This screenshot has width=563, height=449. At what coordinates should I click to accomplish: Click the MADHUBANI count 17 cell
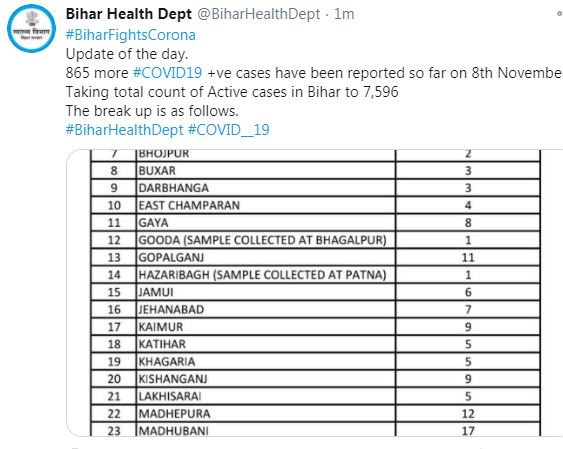coord(468,430)
